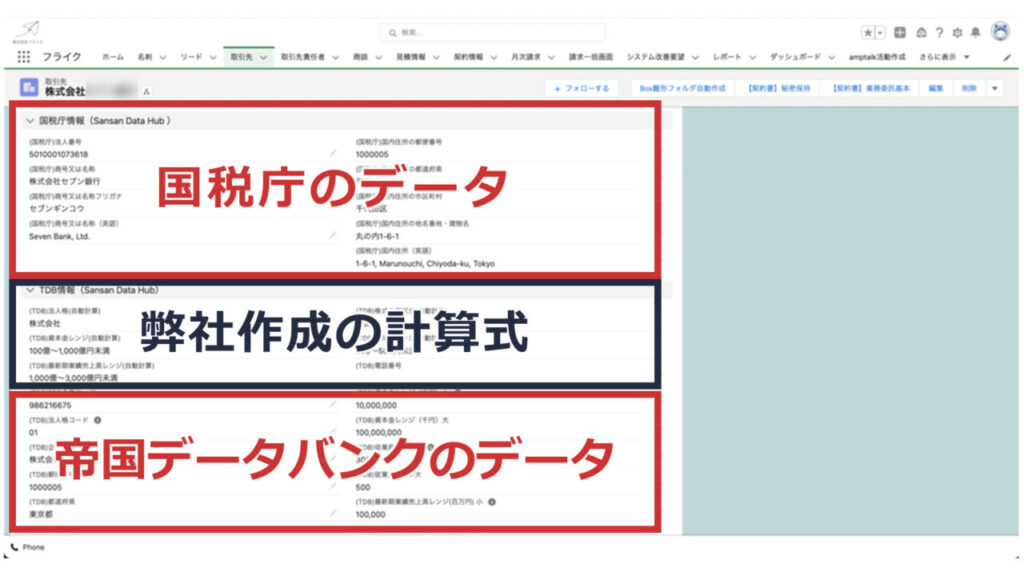Open the App Launcher grid icon
The height and width of the screenshot is (576, 1024).
point(24,57)
